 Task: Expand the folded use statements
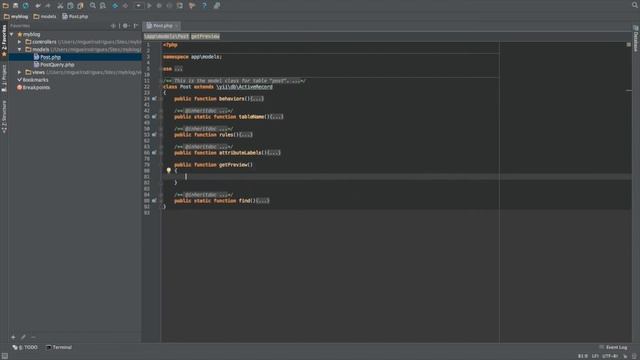[178, 69]
